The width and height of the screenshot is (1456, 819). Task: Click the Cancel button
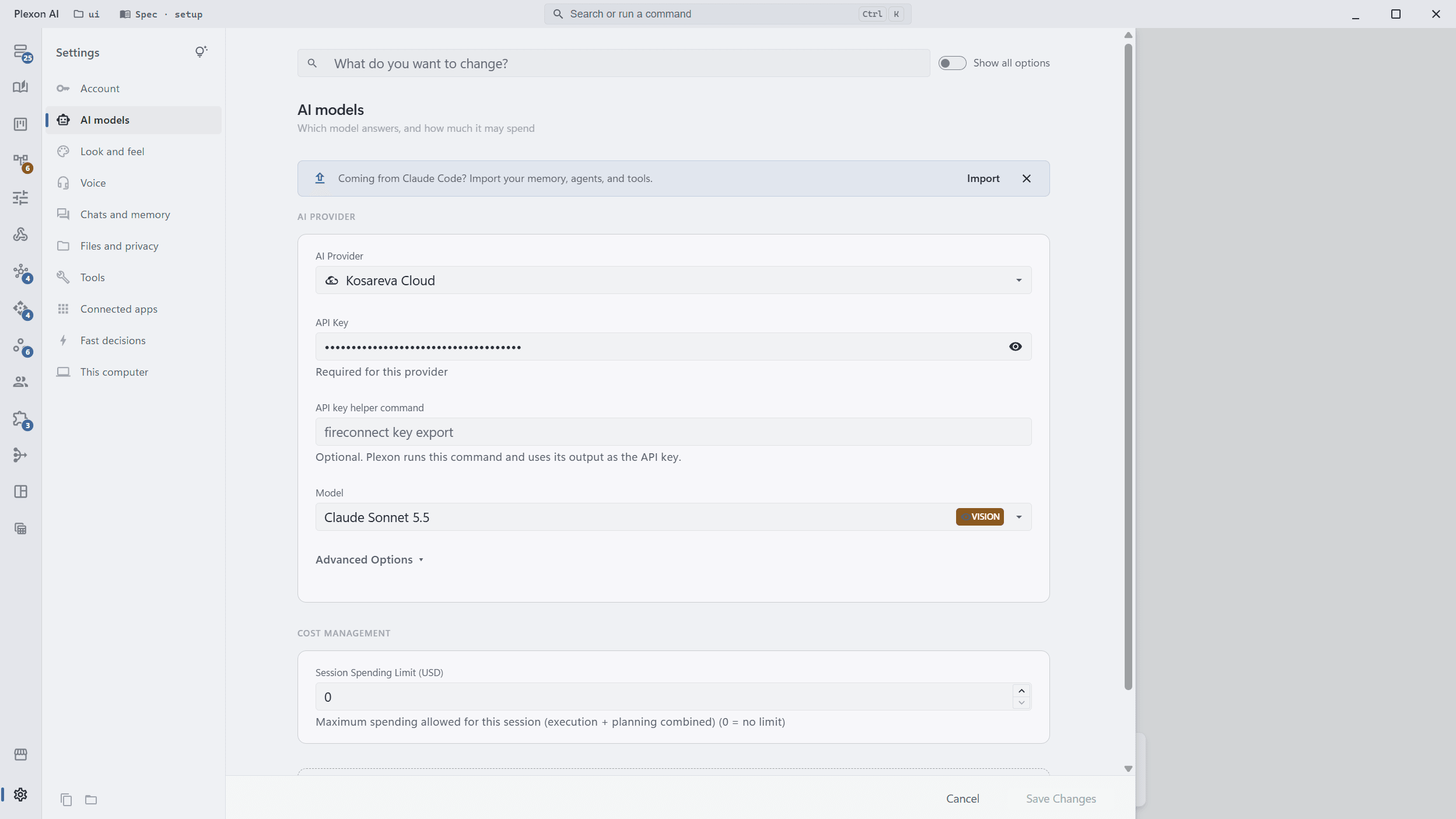[963, 799]
